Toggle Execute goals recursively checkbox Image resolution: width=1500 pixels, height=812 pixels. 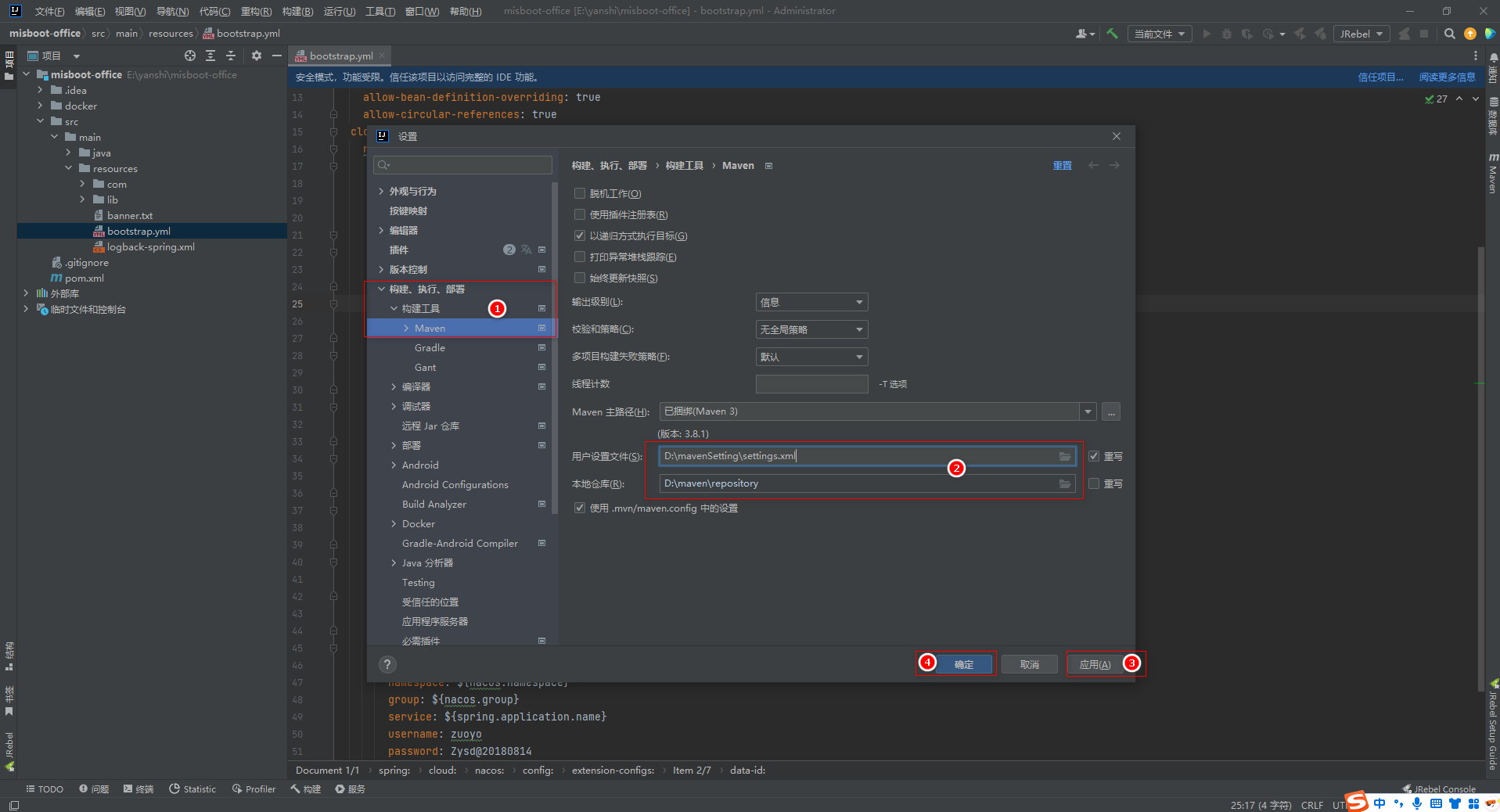pos(580,235)
